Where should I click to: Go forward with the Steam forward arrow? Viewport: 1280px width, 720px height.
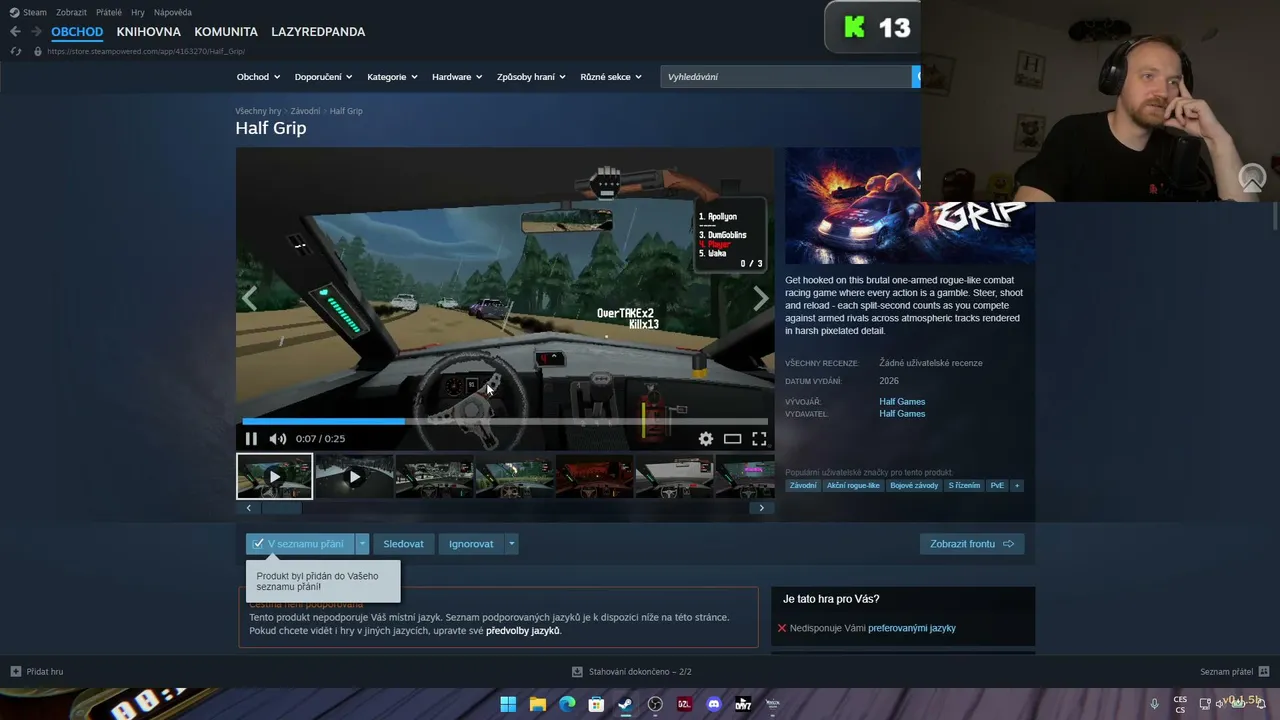(36, 32)
